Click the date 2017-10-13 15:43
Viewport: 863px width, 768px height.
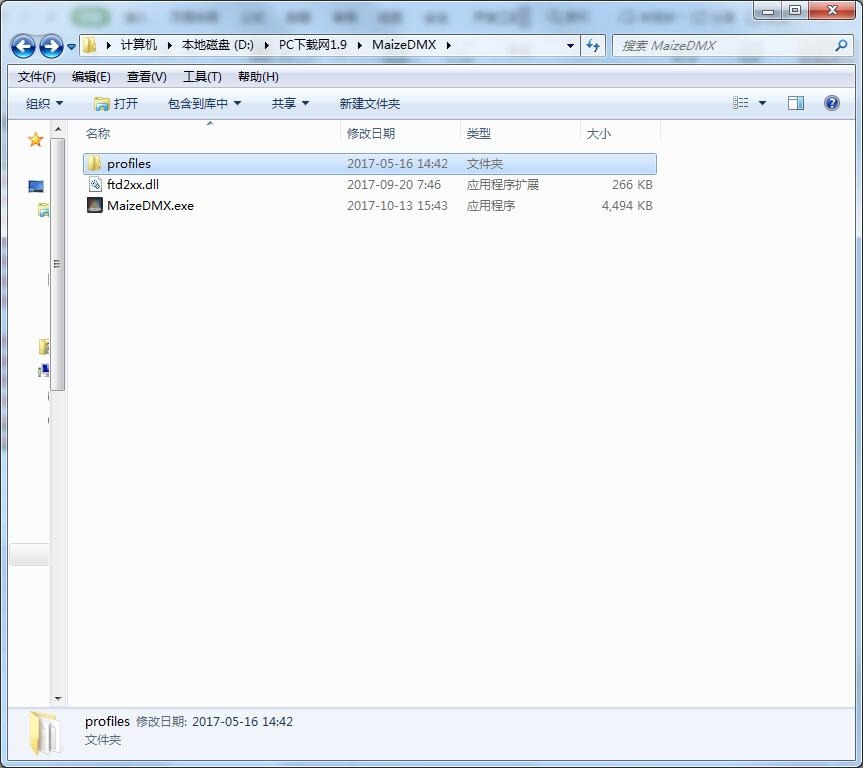tap(397, 205)
